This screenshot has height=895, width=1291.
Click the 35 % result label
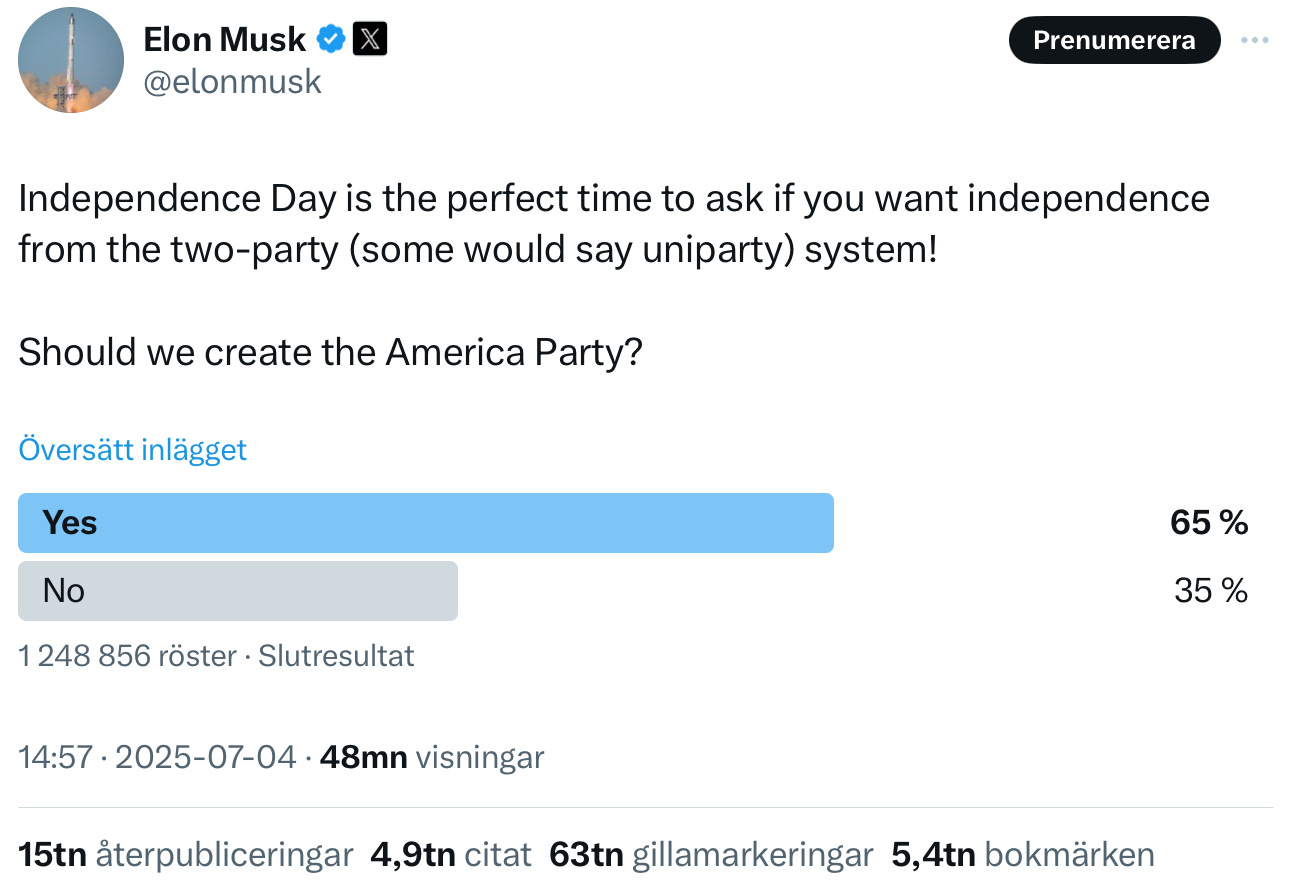coord(1211,591)
